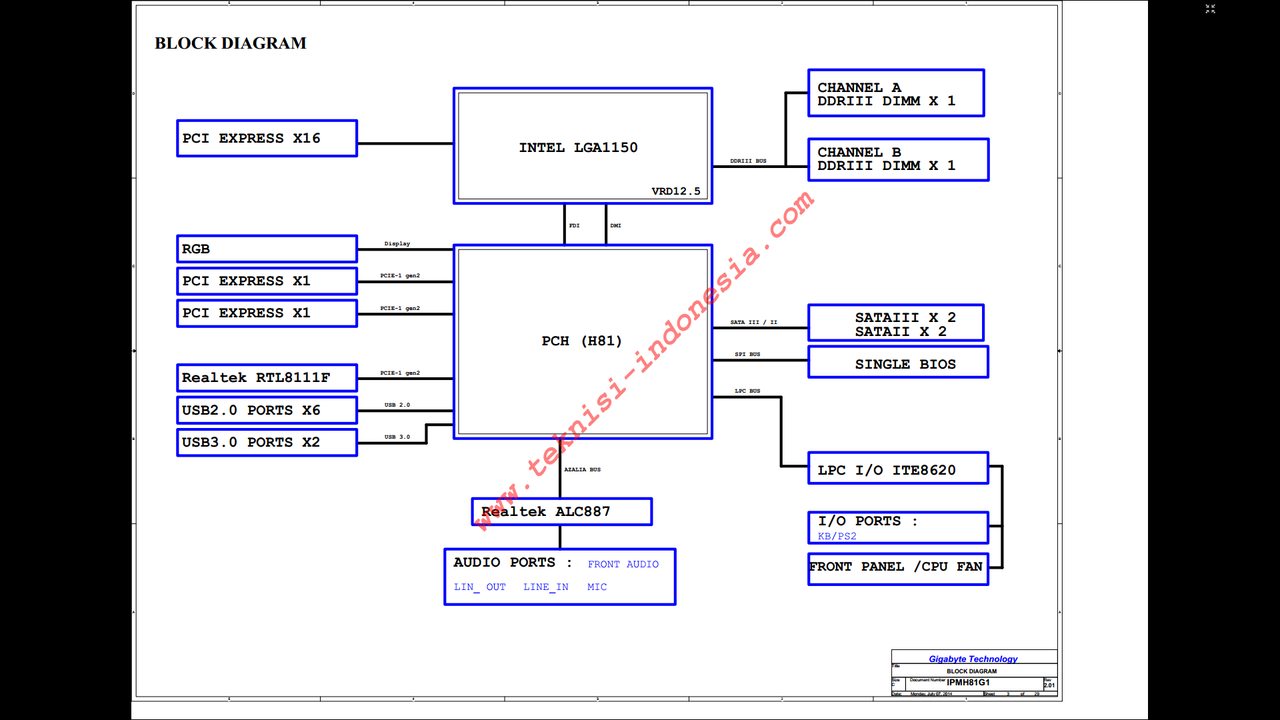This screenshot has width=1280, height=720.
Task: Select the PCH (H81) block
Action: pyautogui.click(x=583, y=341)
